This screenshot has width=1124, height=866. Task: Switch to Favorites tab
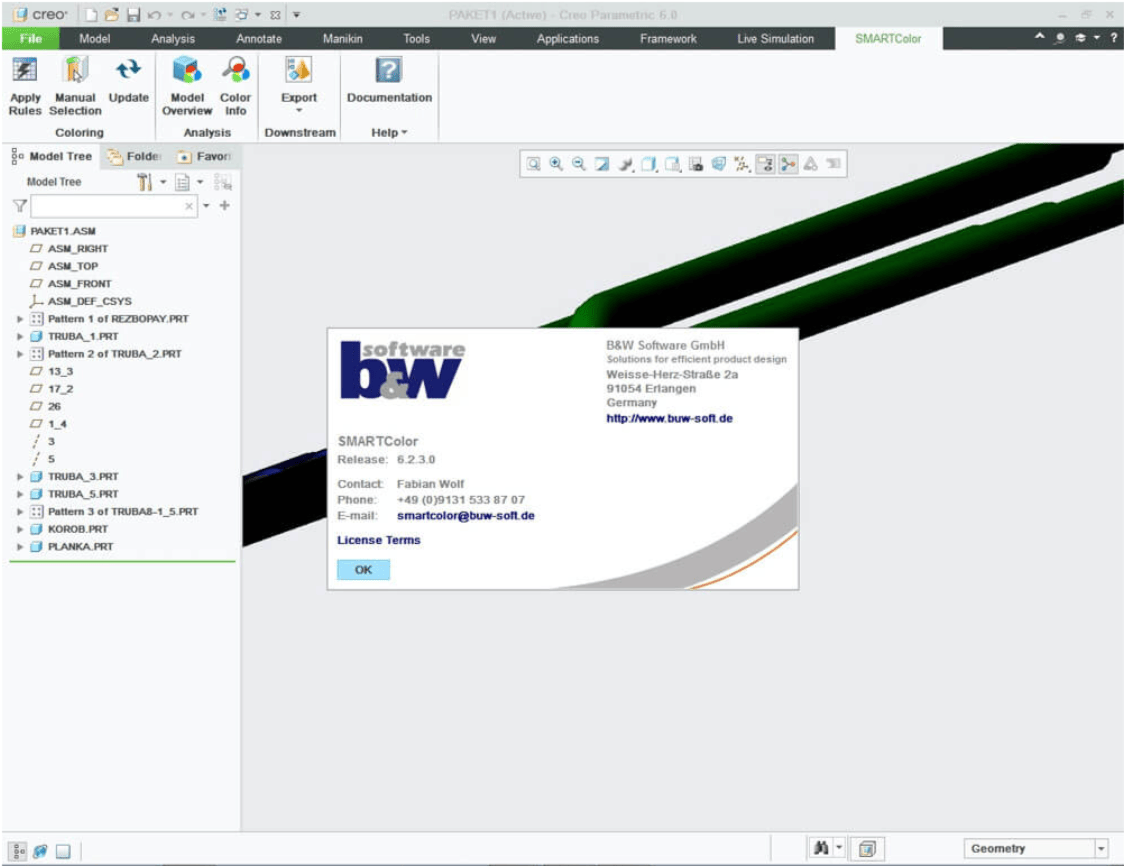point(205,156)
